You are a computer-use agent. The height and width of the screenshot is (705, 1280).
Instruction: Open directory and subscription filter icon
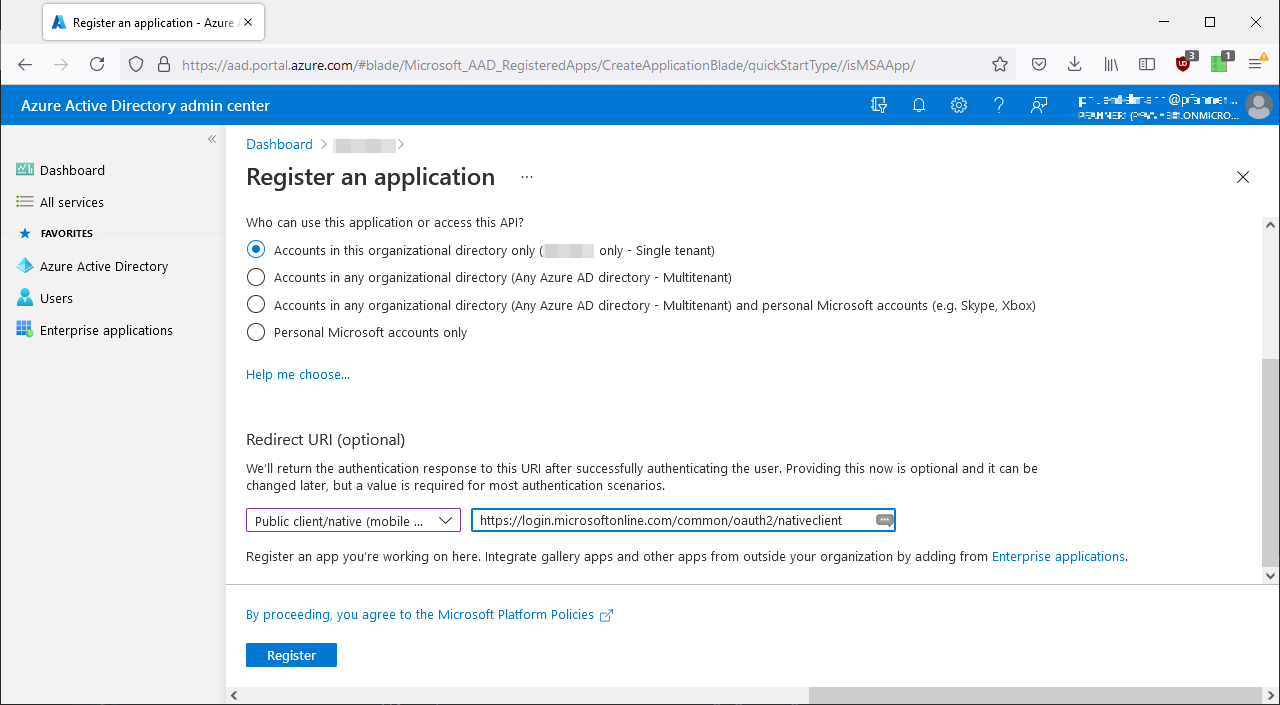pos(879,105)
